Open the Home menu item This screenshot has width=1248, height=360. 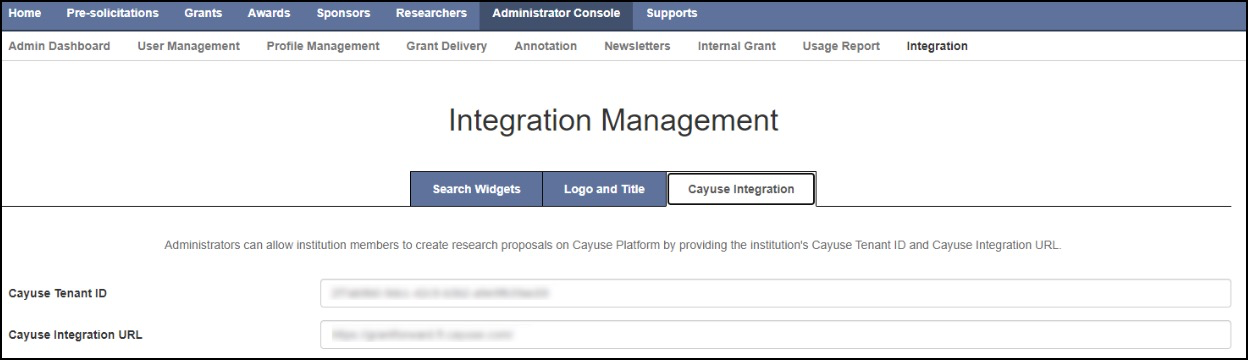pyautogui.click(x=25, y=13)
